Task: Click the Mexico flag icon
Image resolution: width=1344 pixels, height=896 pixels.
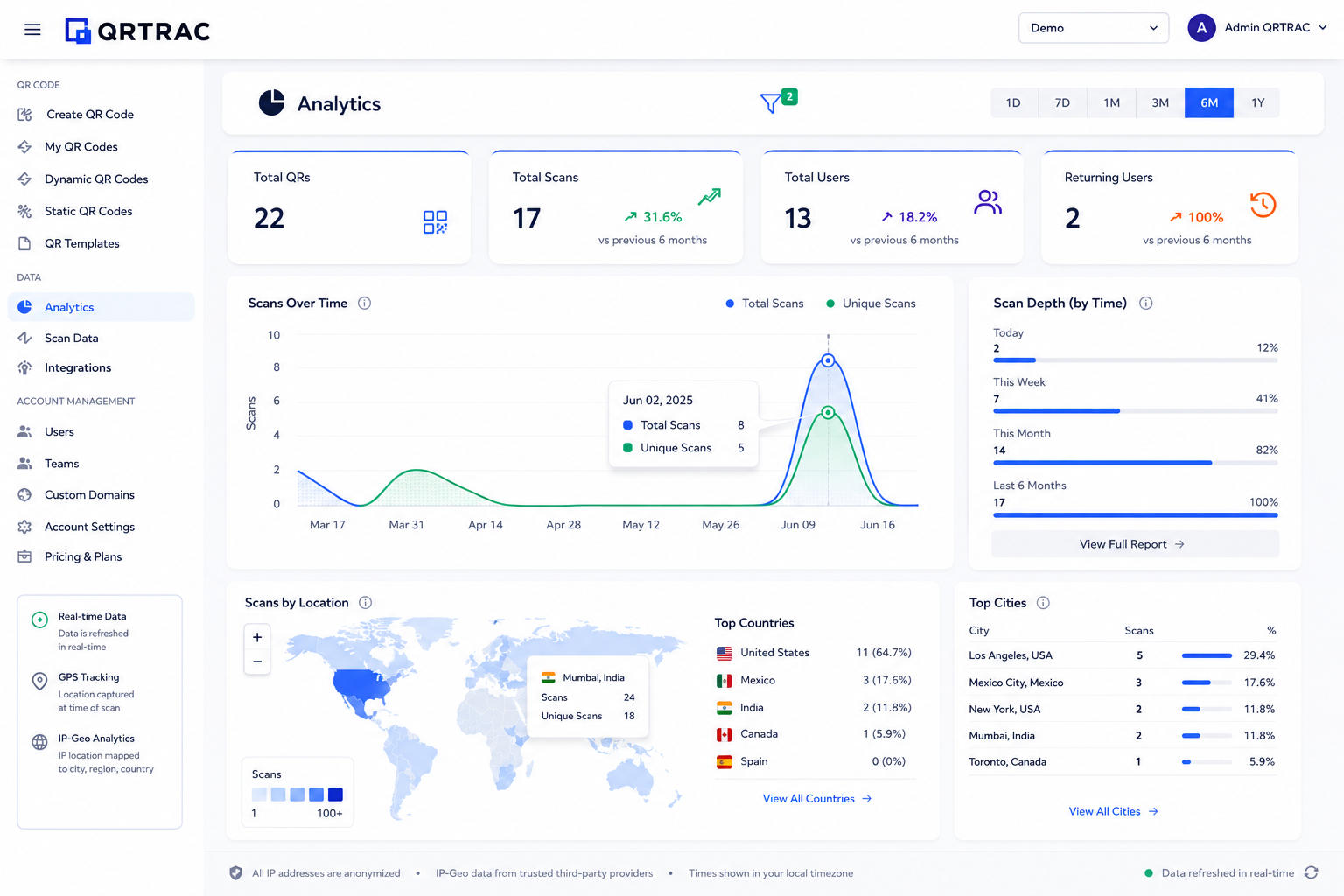Action: coord(724,681)
